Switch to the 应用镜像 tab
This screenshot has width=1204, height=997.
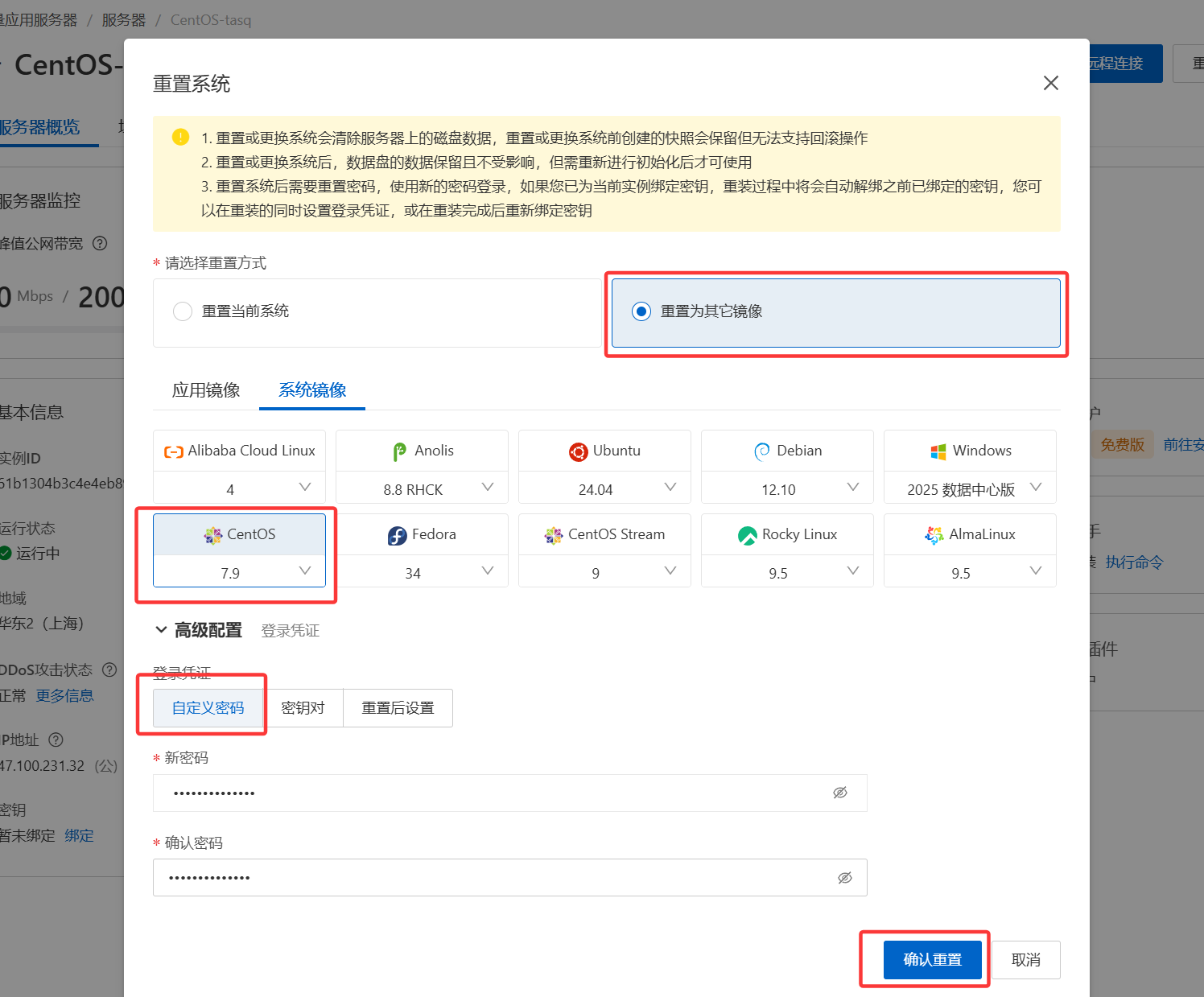click(206, 390)
